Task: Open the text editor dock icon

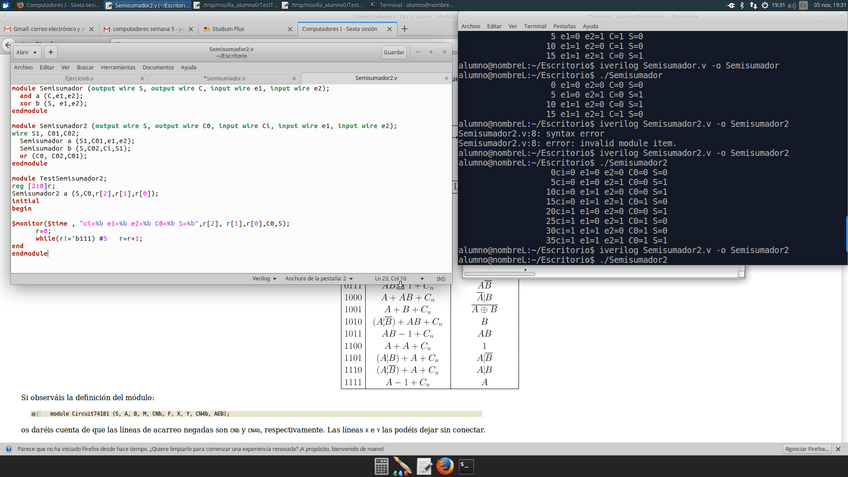Action: click(x=424, y=466)
